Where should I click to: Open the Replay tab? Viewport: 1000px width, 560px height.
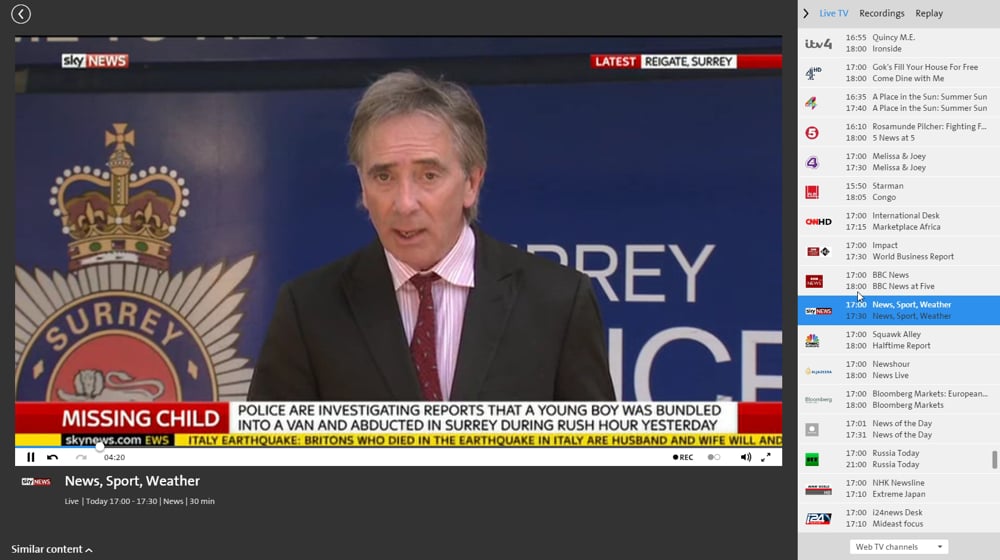point(929,13)
